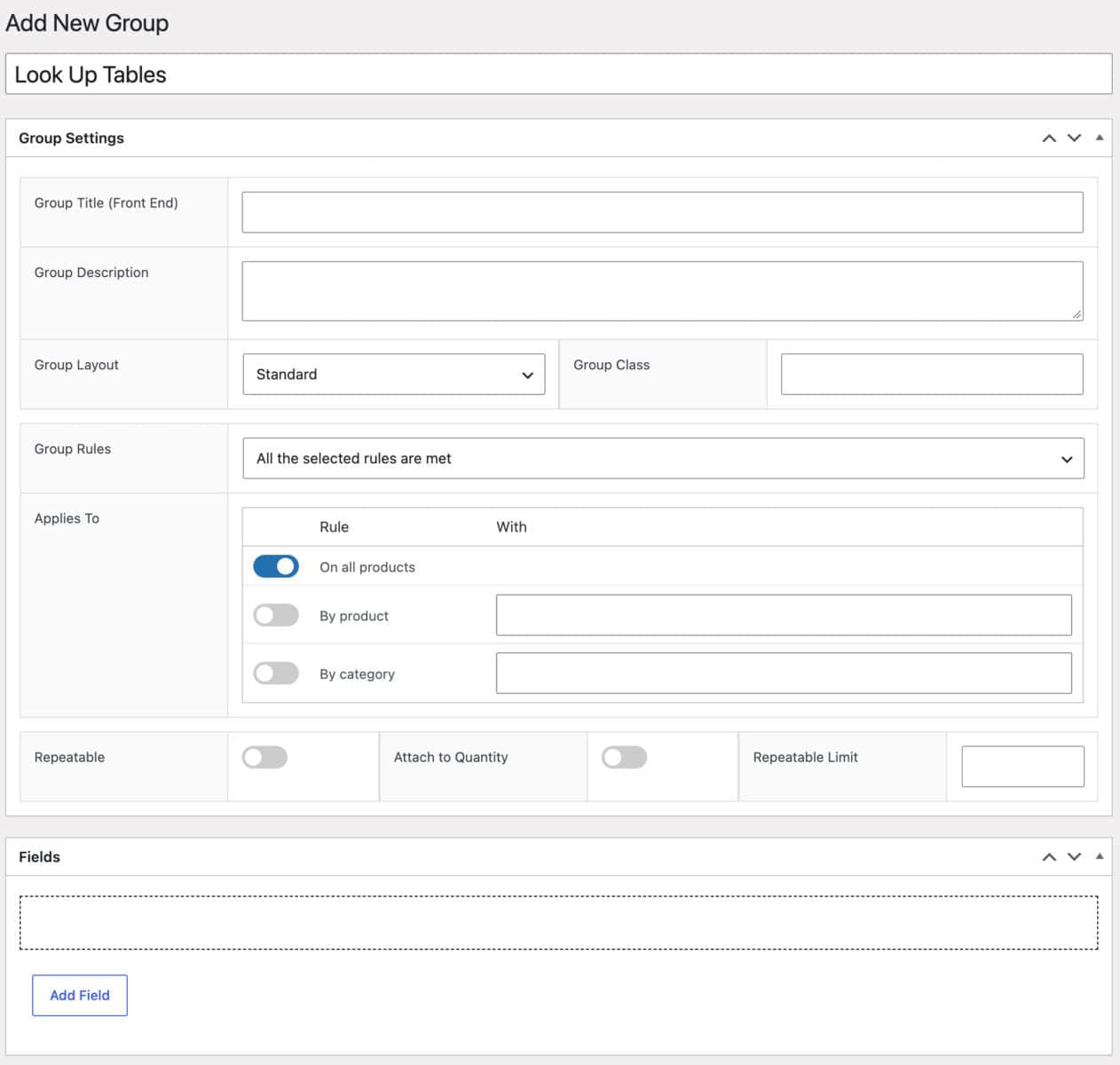Click the On all products label
The width and height of the screenshot is (1120, 1065).
tap(367, 567)
